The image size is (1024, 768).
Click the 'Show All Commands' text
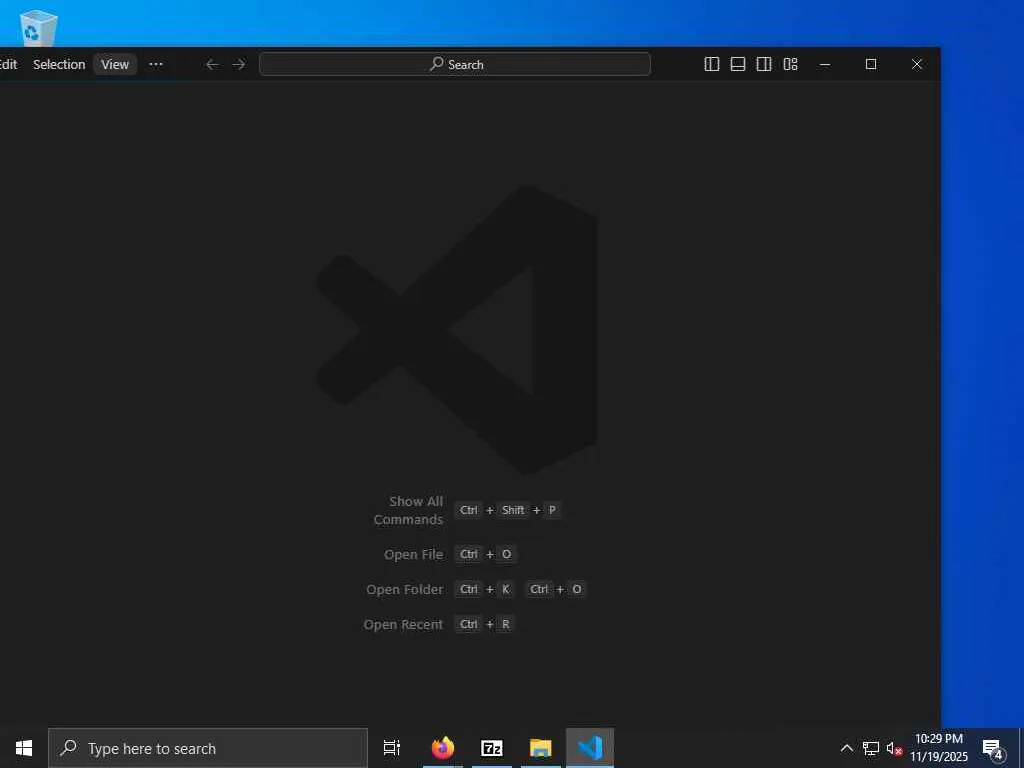408,510
